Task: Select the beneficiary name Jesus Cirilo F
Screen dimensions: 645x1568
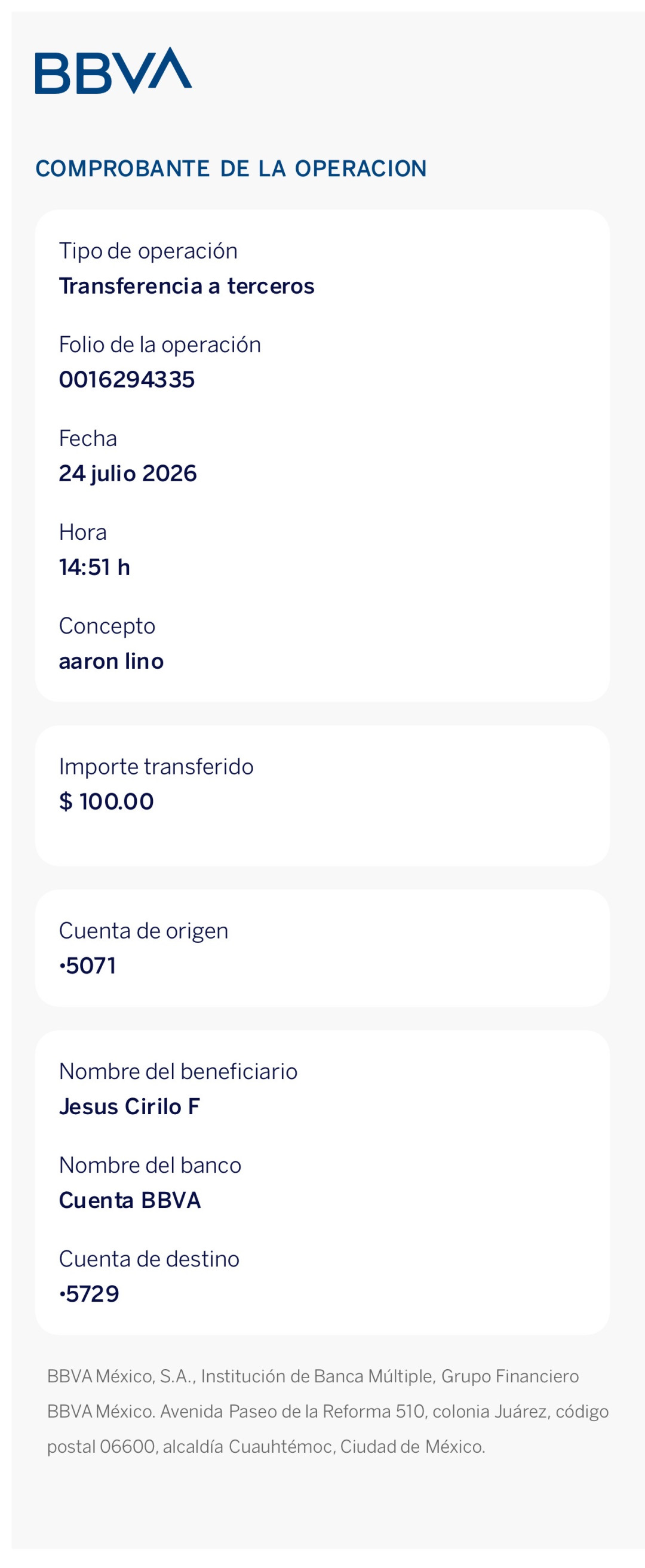Action: 130,1106
